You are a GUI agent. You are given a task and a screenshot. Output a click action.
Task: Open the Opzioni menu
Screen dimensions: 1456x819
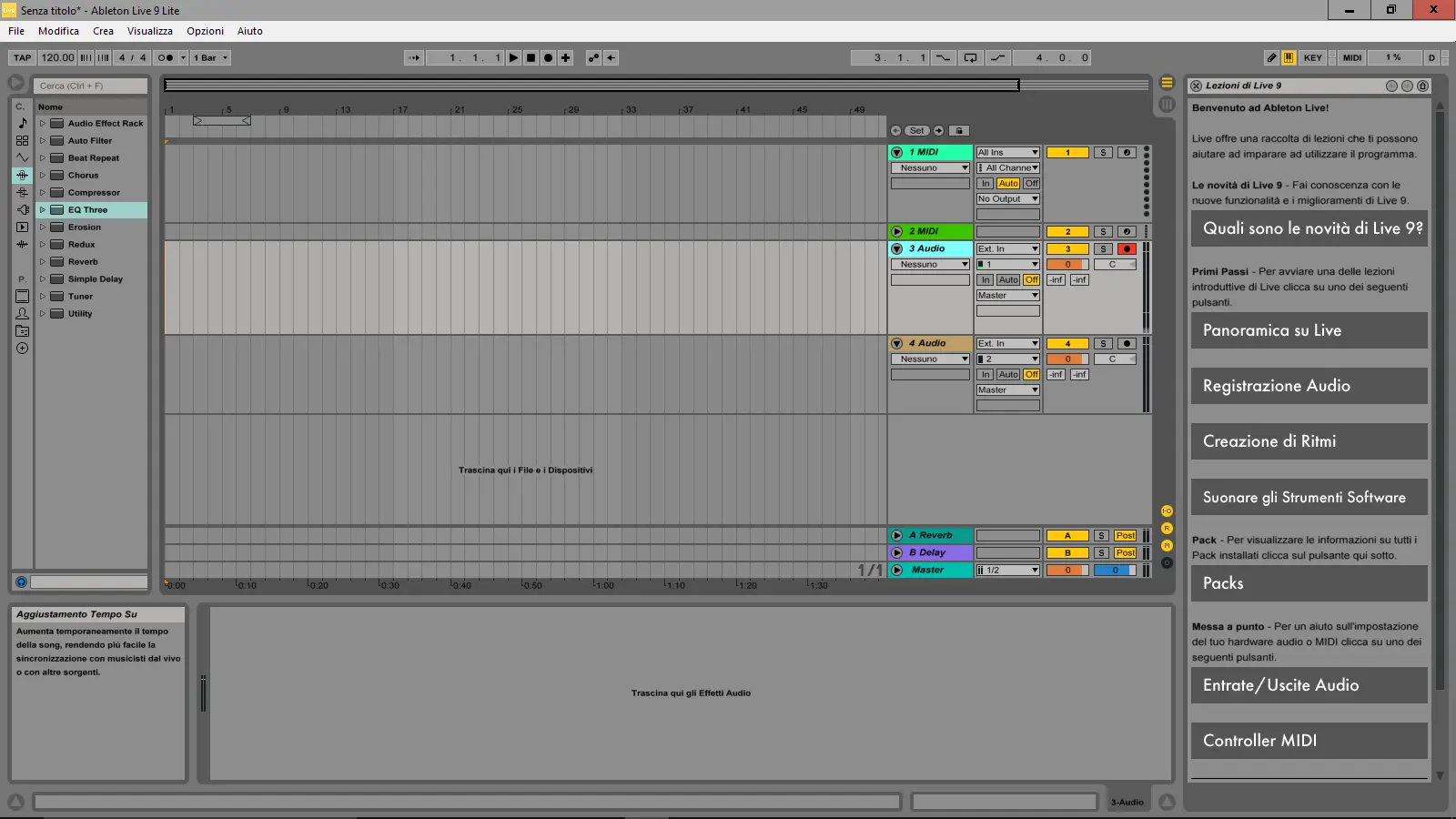205,31
